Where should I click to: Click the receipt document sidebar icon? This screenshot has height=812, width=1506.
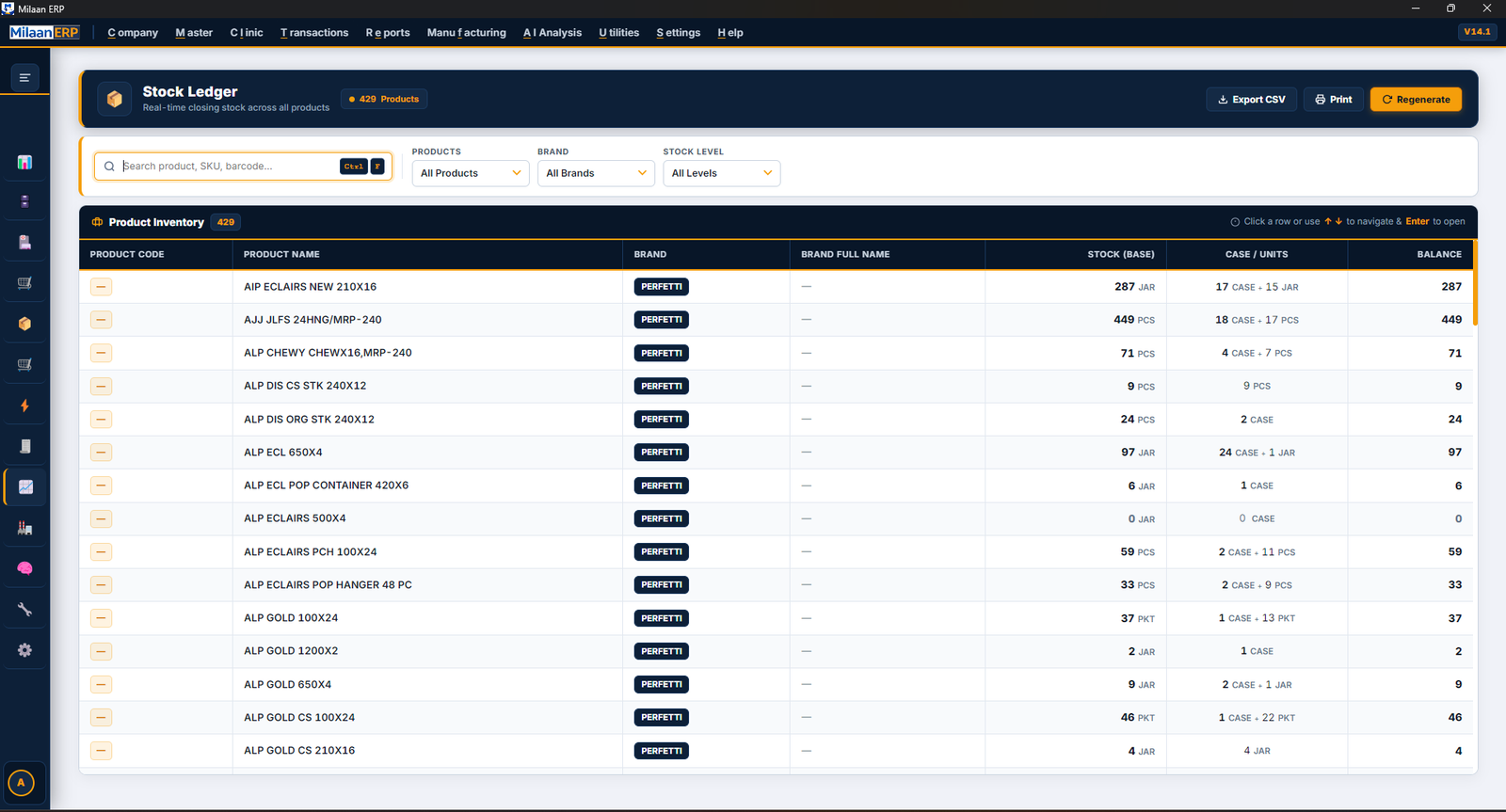[x=24, y=446]
